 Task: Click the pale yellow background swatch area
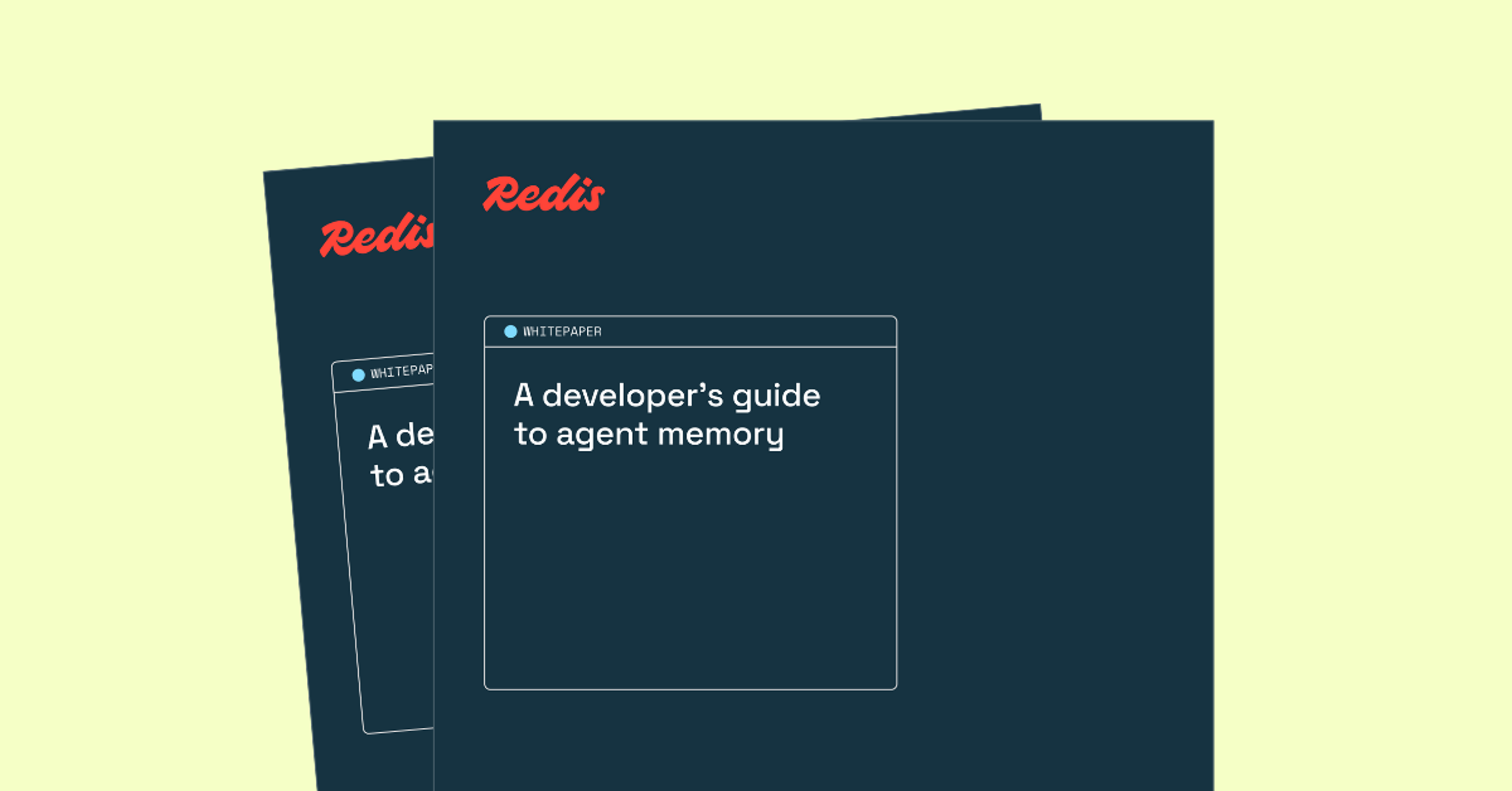click(117, 117)
